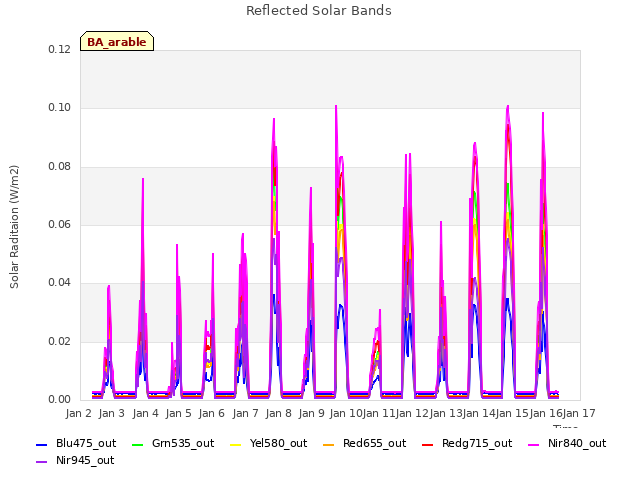Image resolution: width=640 pixels, height=480 pixels.
Task: Click the Jan 8 x-axis label
Action: pyautogui.click(x=279, y=413)
